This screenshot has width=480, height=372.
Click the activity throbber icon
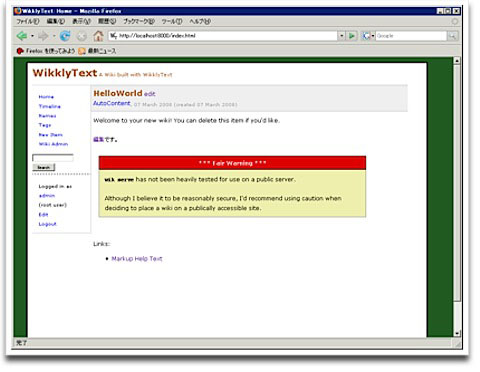pos(455,21)
